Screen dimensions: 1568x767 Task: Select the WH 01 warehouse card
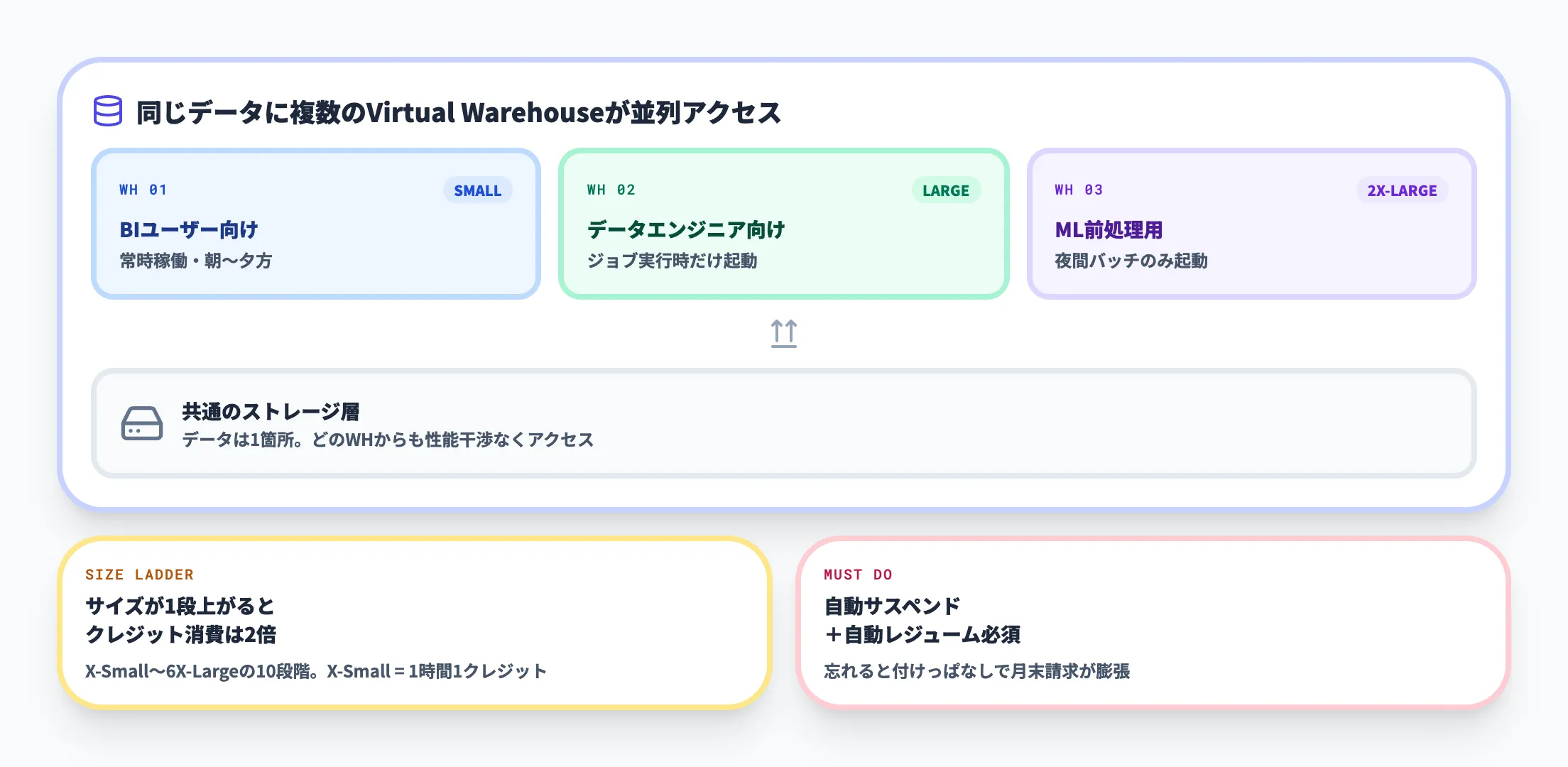pos(315,223)
